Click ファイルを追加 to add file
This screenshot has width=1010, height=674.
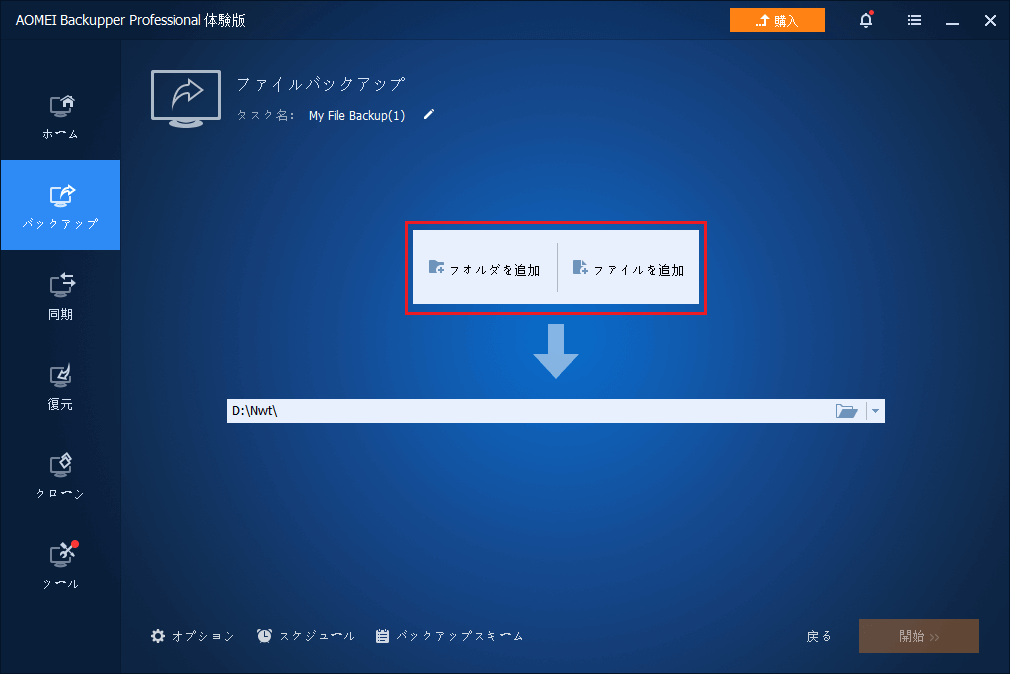[x=629, y=267]
